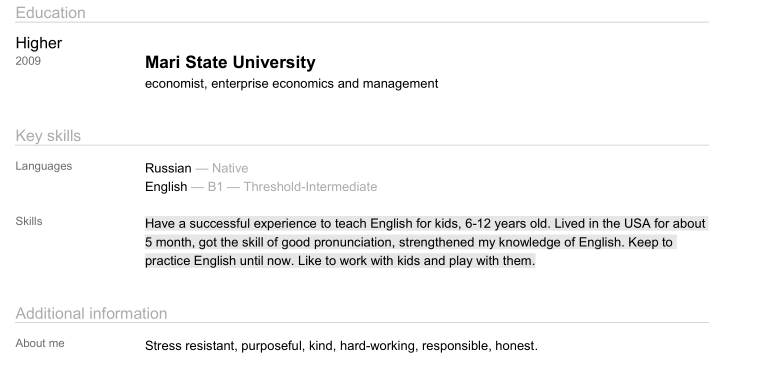Viewport: 759px width, 378px height.
Task: Click the Higher education level label
Action: click(39, 43)
